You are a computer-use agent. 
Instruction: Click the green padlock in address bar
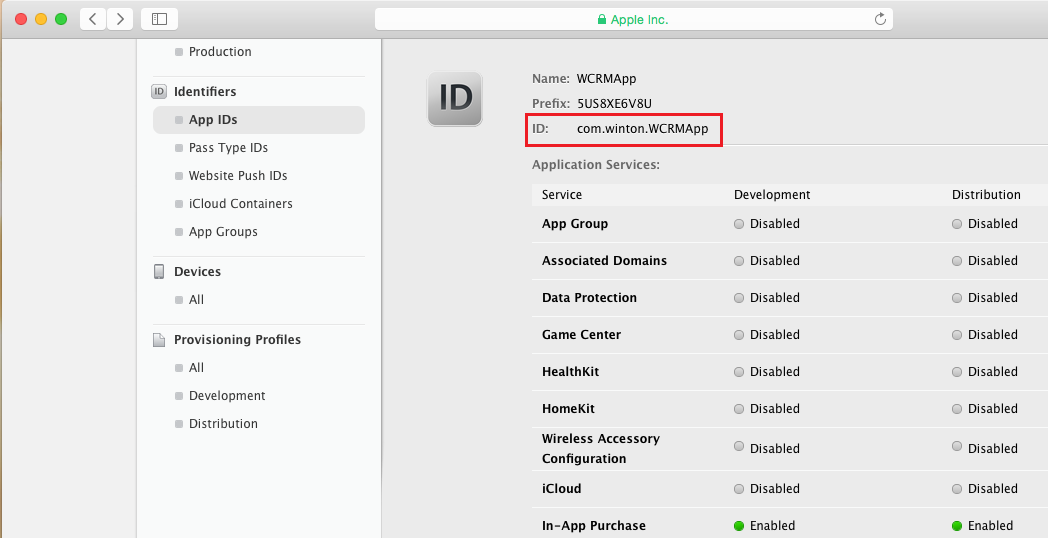coord(602,19)
